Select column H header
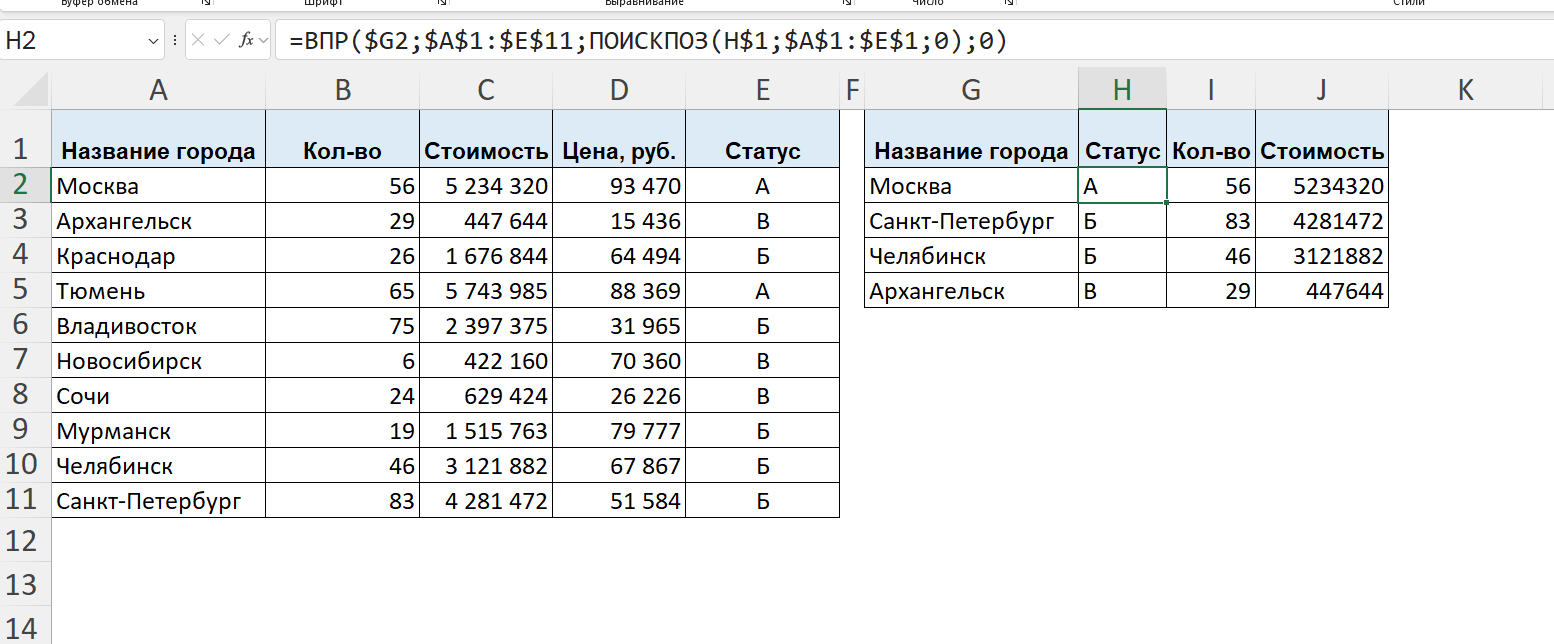The image size is (1554, 644). tap(1122, 90)
